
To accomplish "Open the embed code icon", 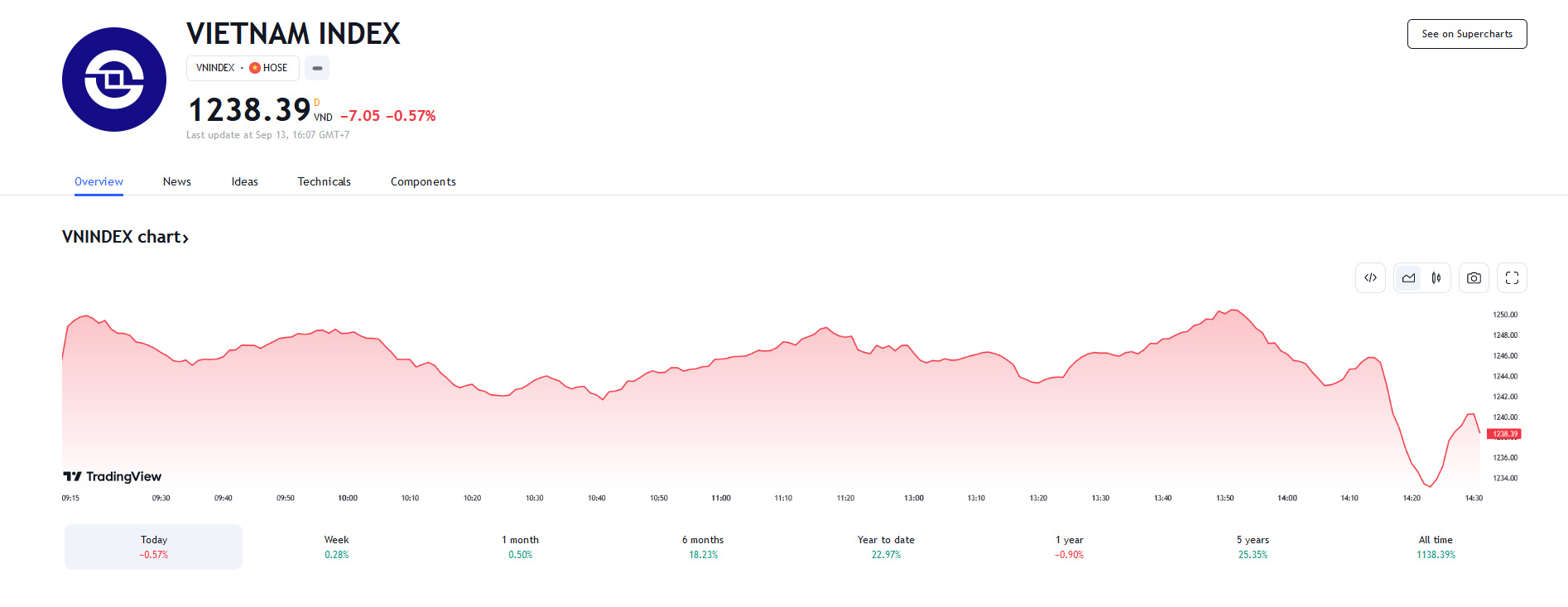I will point(1370,278).
